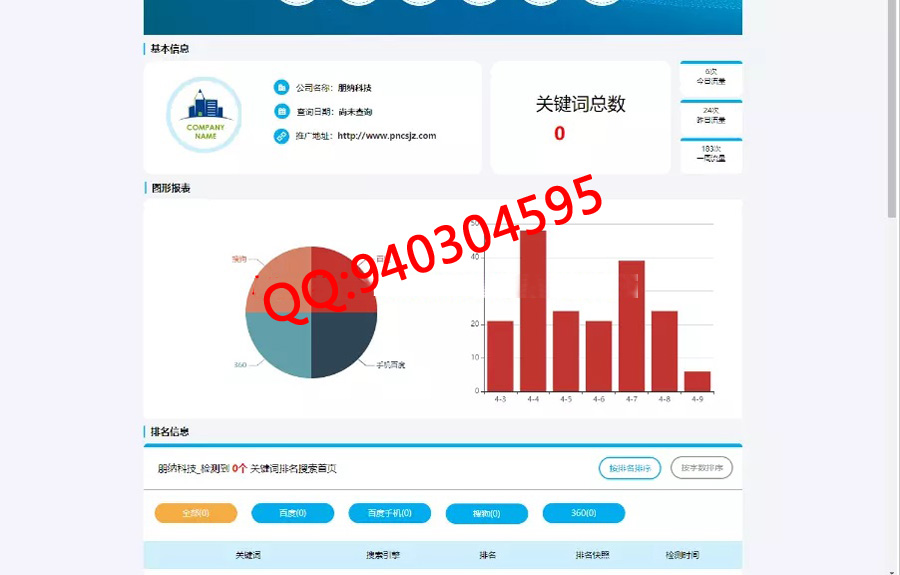Click the 按排名排序 sort button

629,468
